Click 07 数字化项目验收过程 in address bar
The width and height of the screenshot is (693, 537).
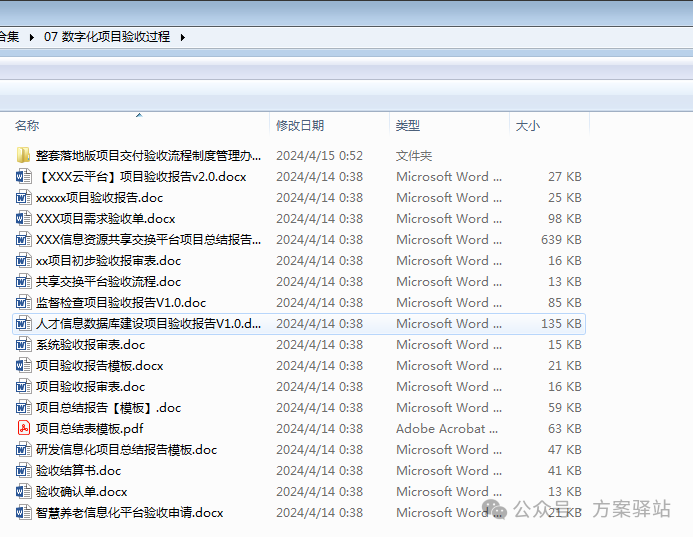[107, 37]
